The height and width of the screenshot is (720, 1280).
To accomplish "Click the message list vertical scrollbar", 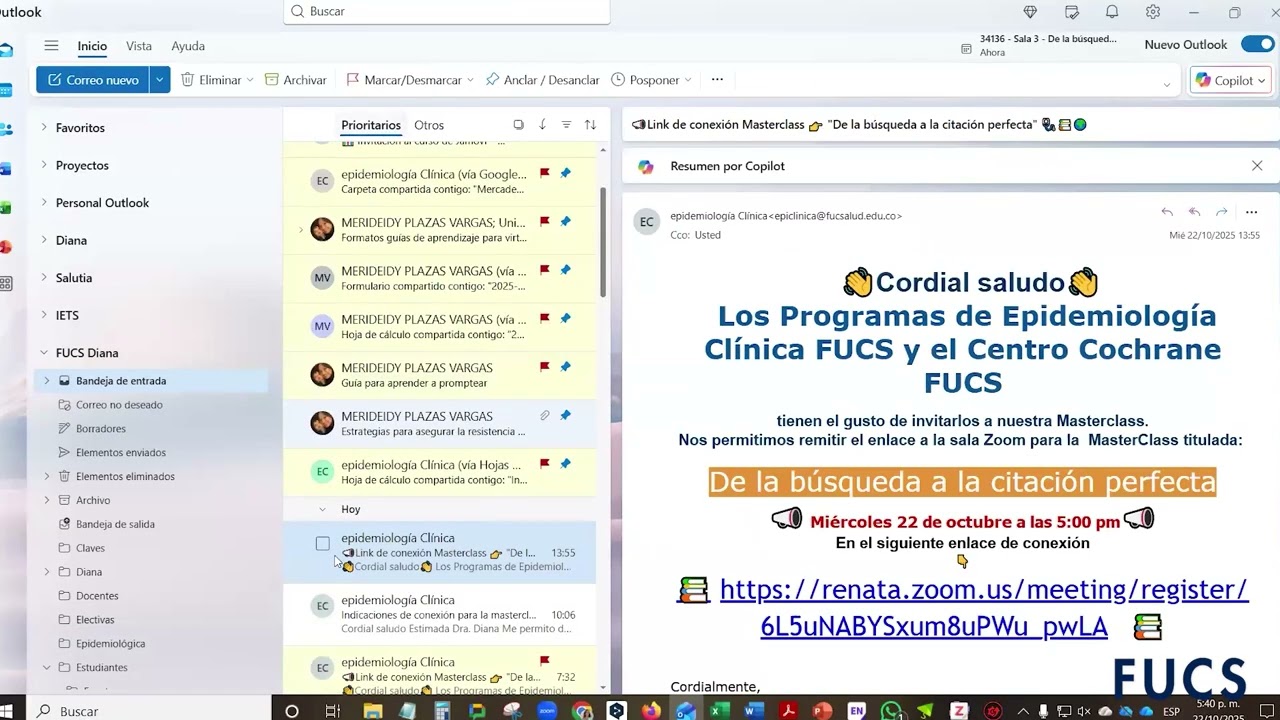I will coord(603,241).
